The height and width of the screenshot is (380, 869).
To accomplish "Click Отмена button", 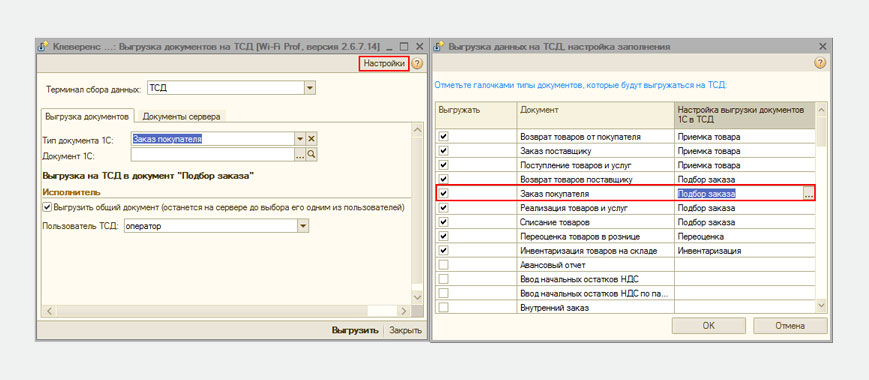I will tap(790, 326).
